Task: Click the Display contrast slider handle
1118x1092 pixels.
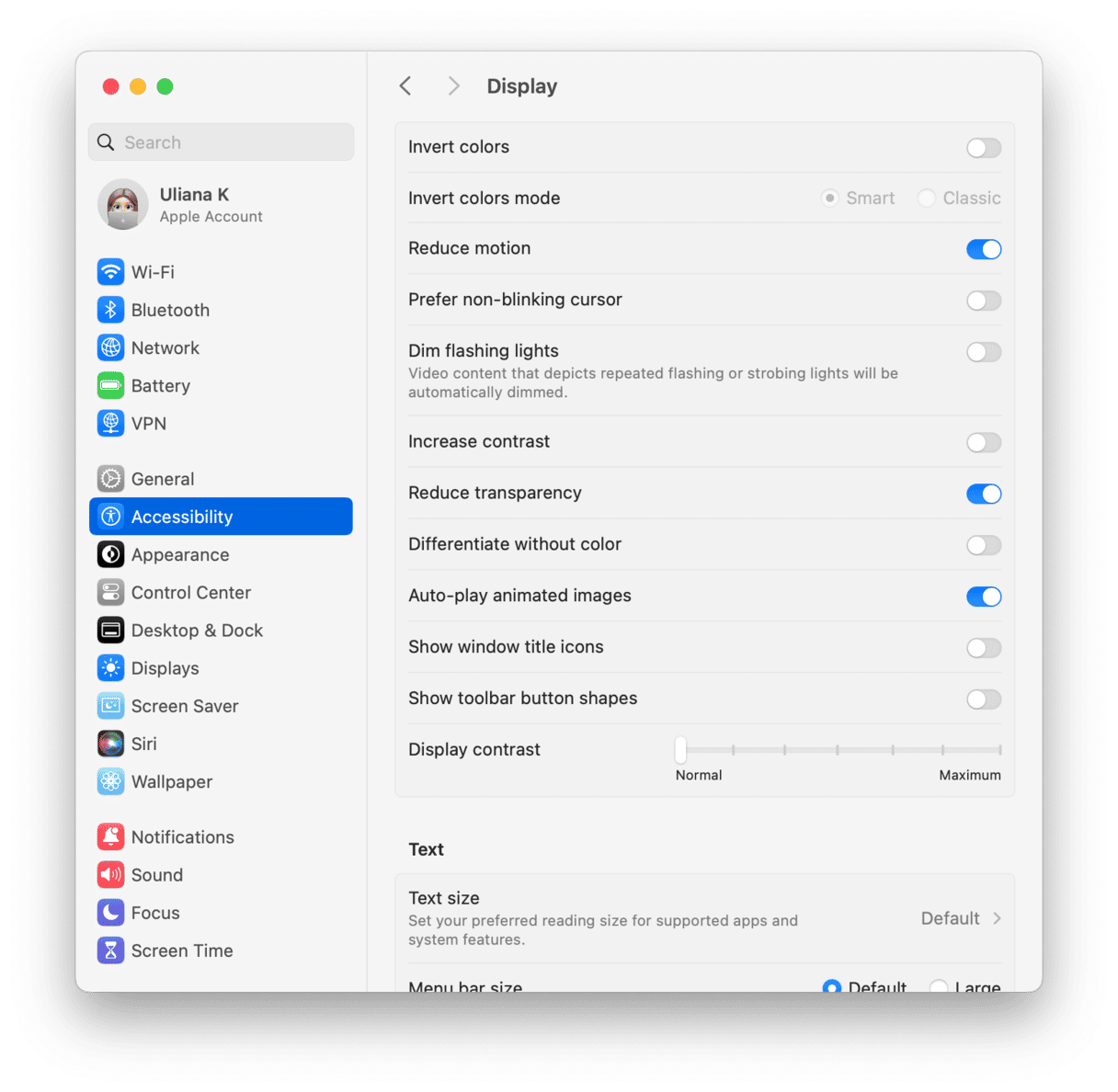Action: coord(680,750)
